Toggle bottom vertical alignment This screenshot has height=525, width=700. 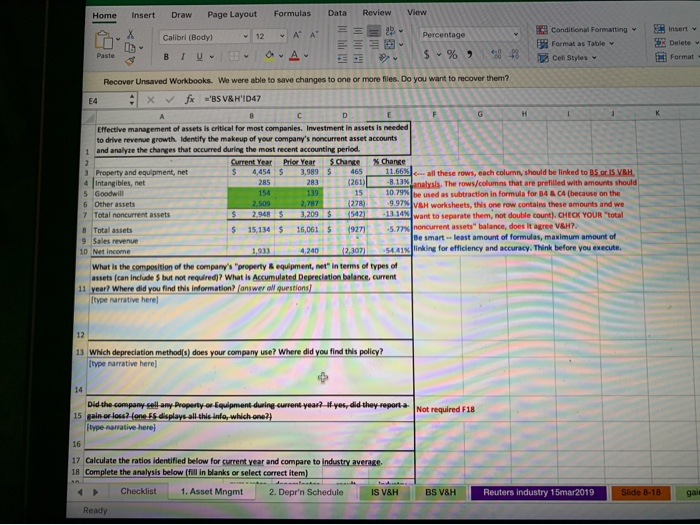(374, 30)
